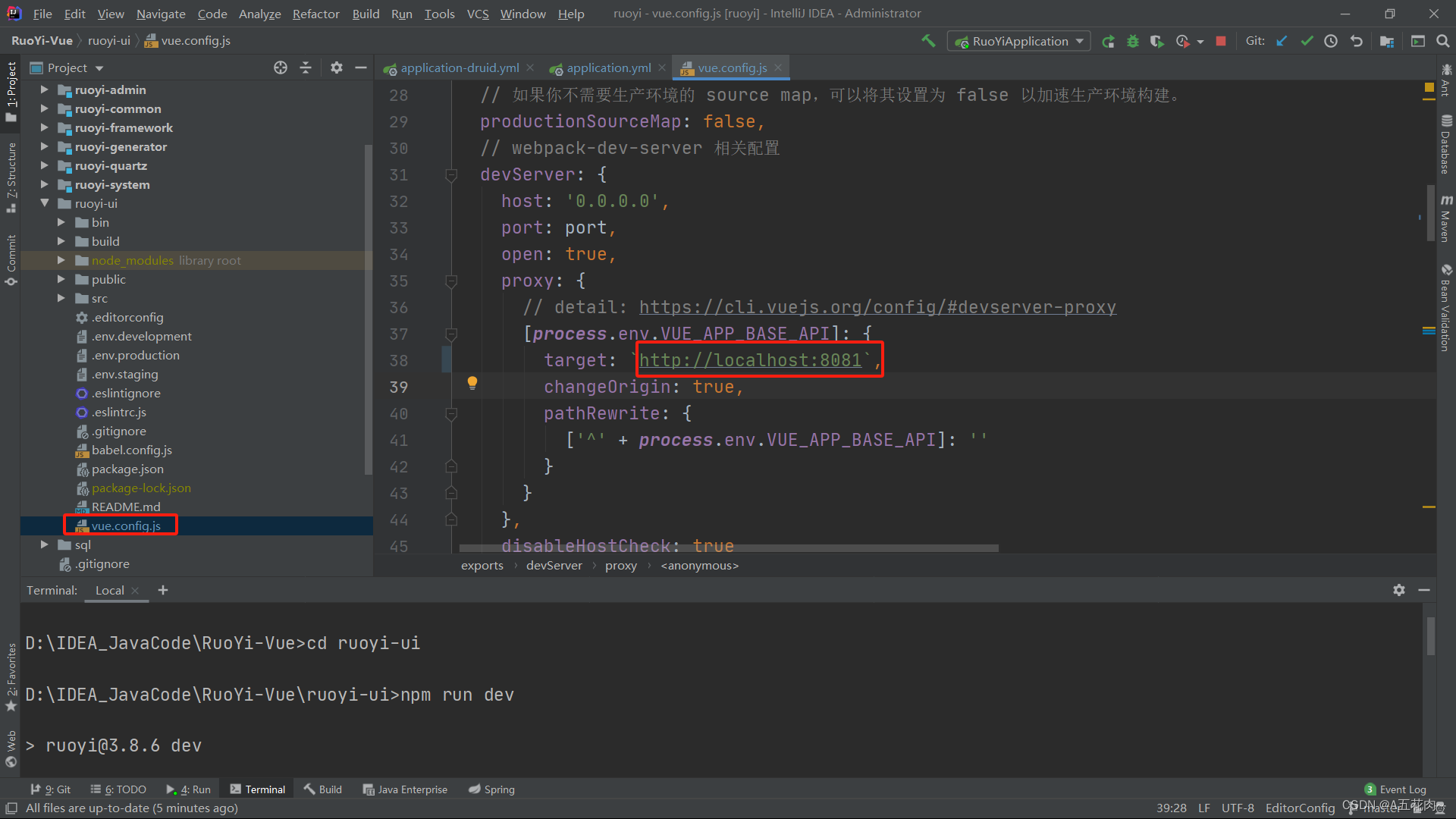Open the RuoYiApplication run configuration dropdown
This screenshot has width=1456, height=819.
tap(1019, 42)
